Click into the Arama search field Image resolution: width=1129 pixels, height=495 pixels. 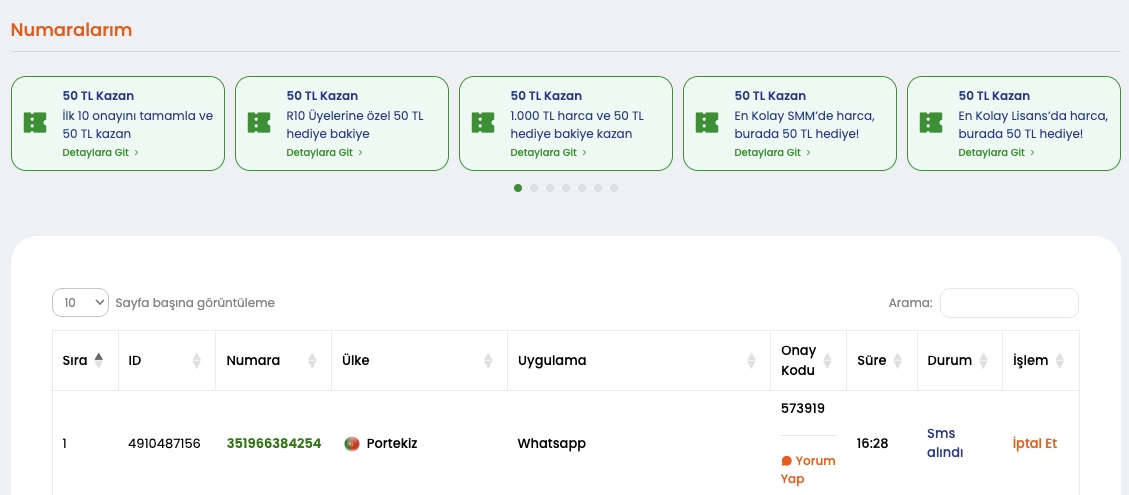[x=1008, y=303]
